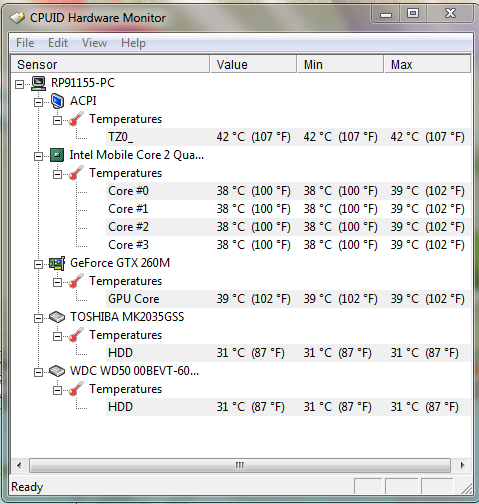The height and width of the screenshot is (504, 479).
Task: Open the File menu
Action: pyautogui.click(x=25, y=43)
